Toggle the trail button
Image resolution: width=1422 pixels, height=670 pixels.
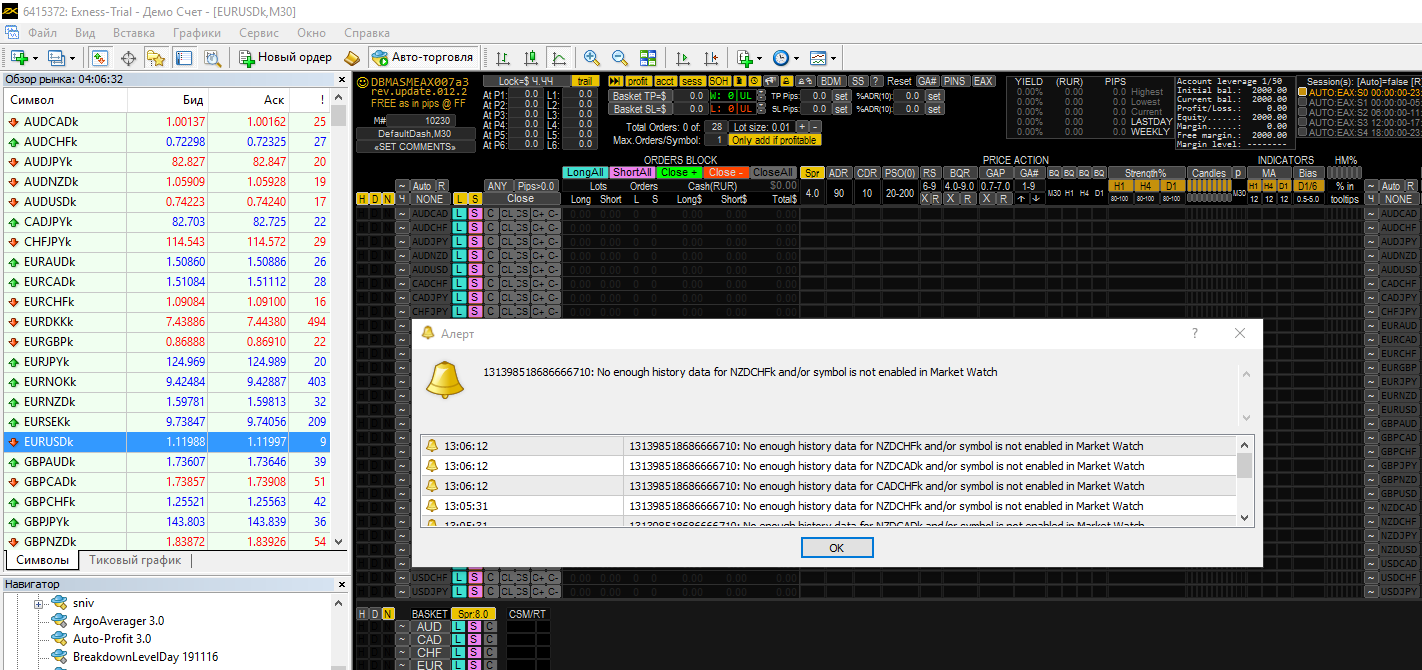585,81
